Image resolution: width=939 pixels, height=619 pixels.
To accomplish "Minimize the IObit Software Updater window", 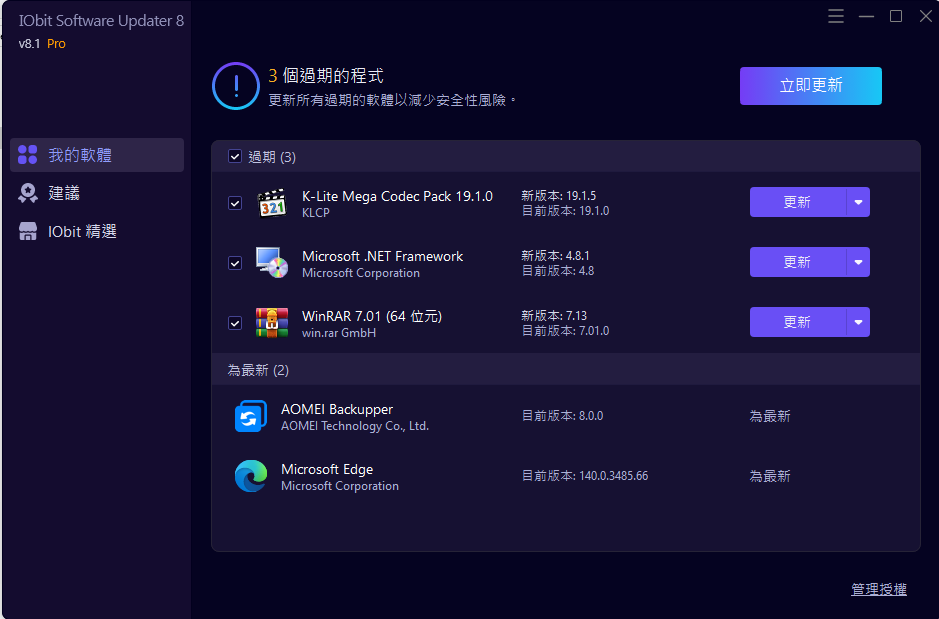I will (x=866, y=16).
